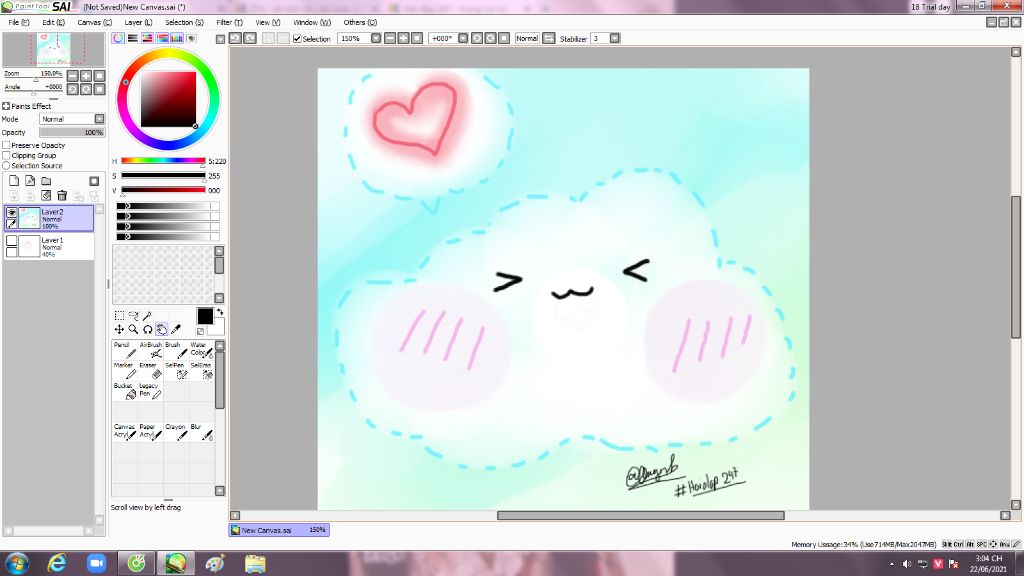Select the Water Color tool
The width and height of the screenshot is (1024, 576).
201,350
